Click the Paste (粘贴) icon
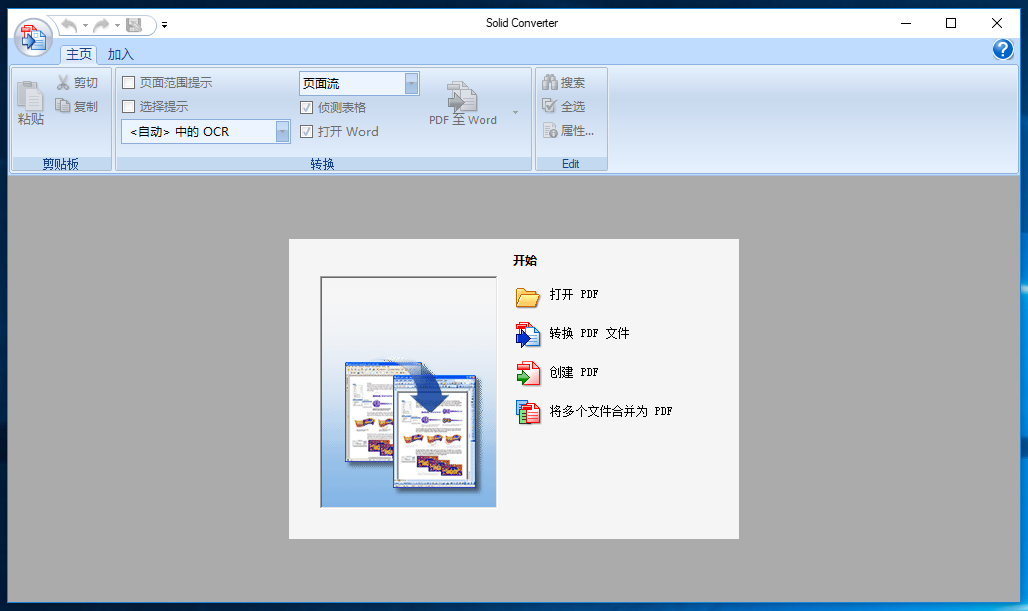The width and height of the screenshot is (1028, 611). pos(30,97)
